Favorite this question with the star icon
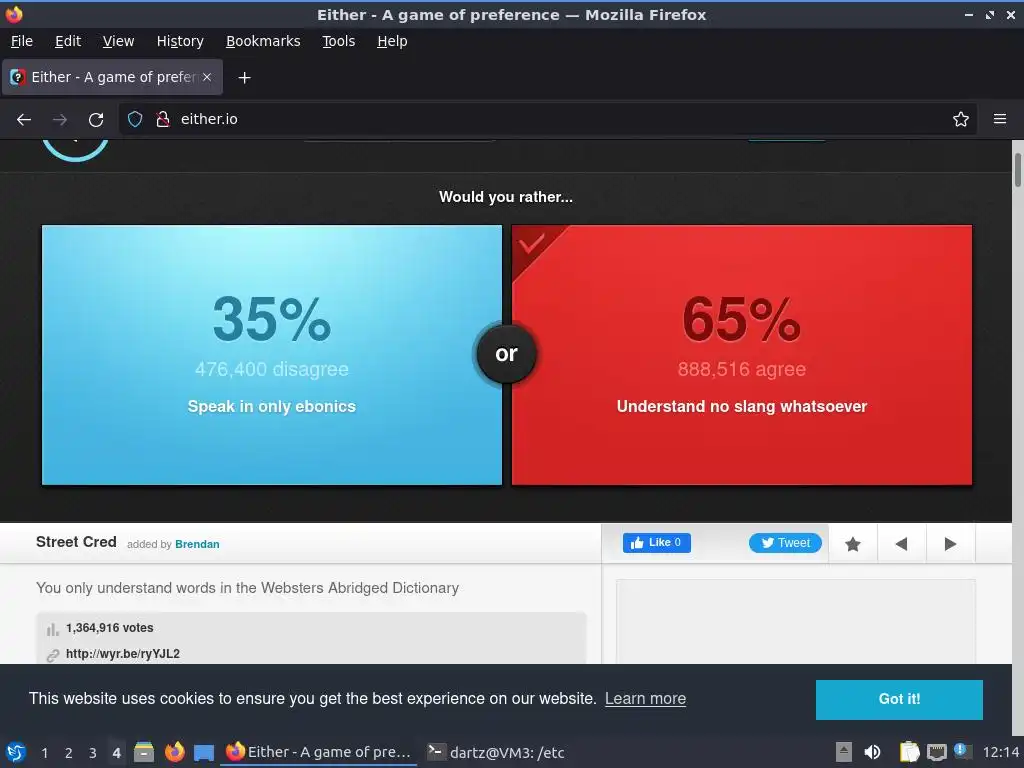 (853, 543)
